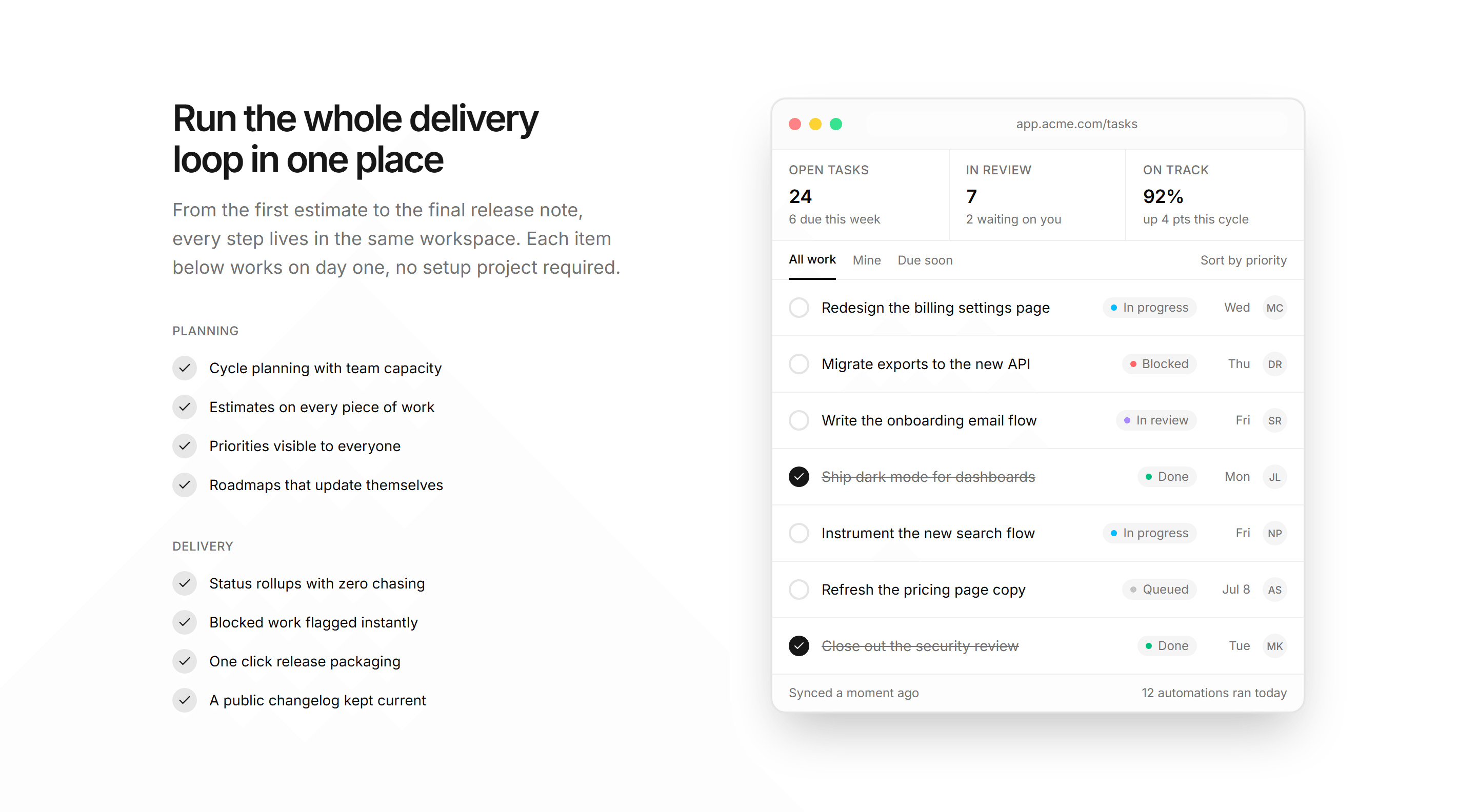Click the Jul 8 due date
The width and height of the screenshot is (1477, 812).
pyautogui.click(x=1235, y=590)
